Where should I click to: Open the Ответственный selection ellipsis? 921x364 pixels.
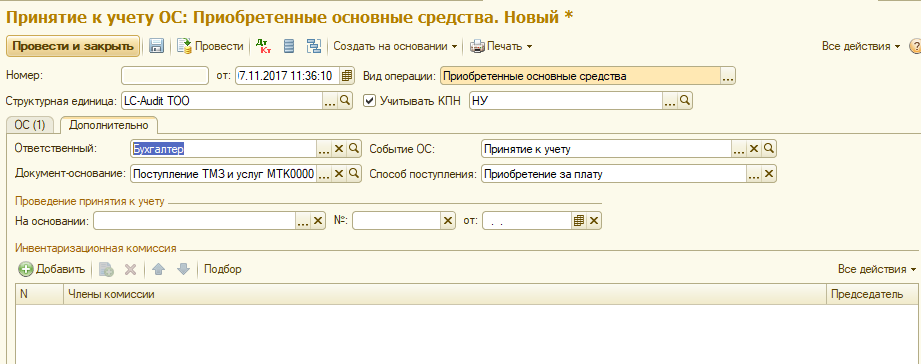click(324, 149)
